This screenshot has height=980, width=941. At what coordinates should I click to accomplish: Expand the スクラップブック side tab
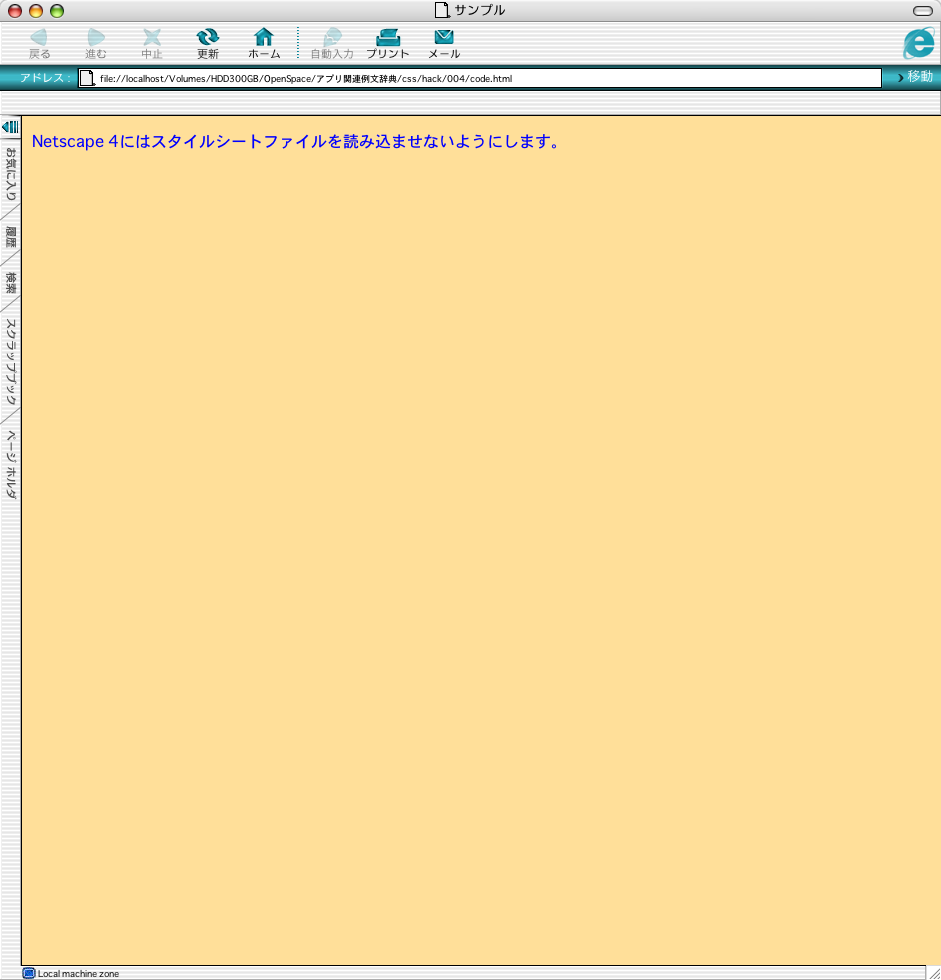(x=10, y=361)
